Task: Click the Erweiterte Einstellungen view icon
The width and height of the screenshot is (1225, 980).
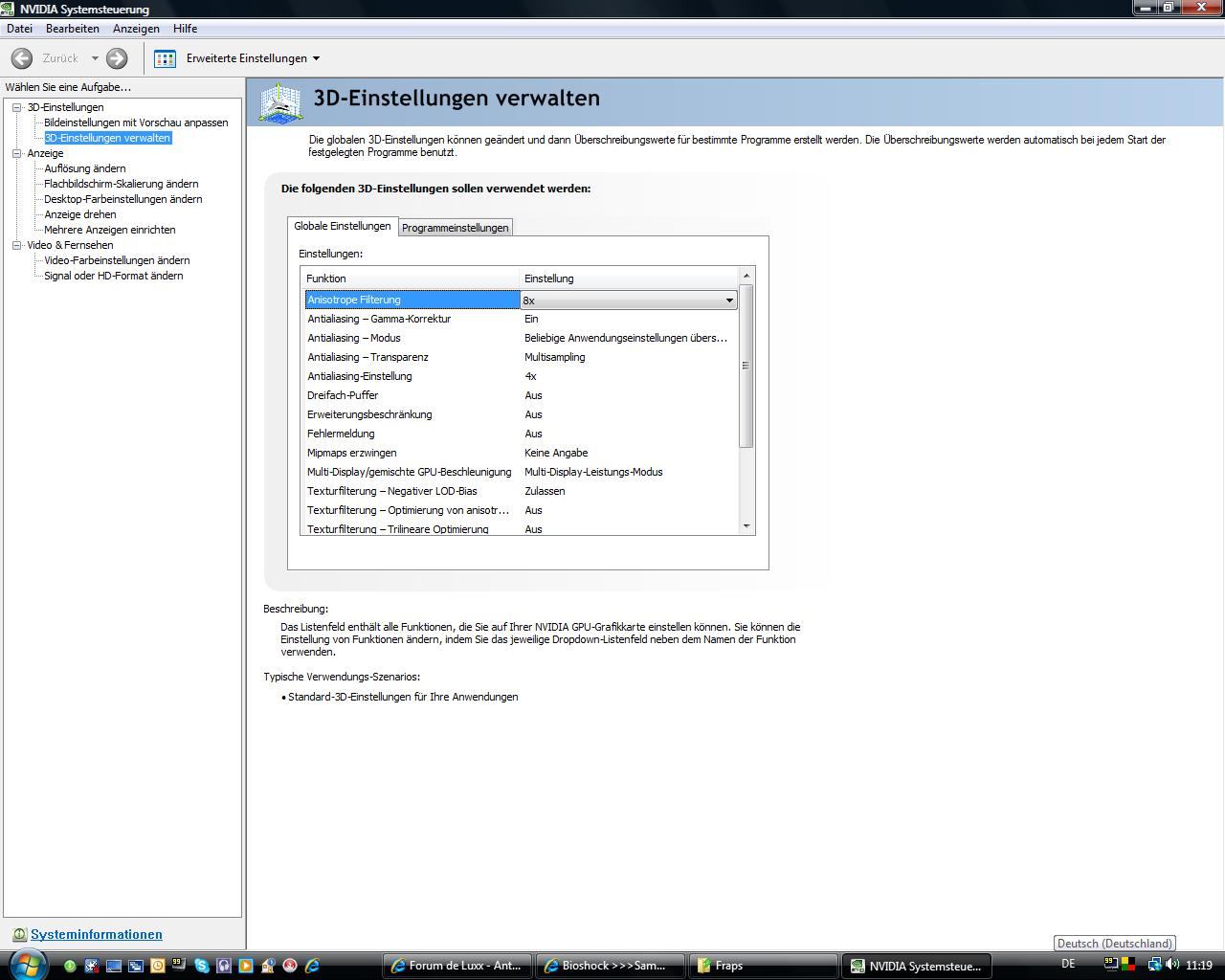Action: (165, 58)
